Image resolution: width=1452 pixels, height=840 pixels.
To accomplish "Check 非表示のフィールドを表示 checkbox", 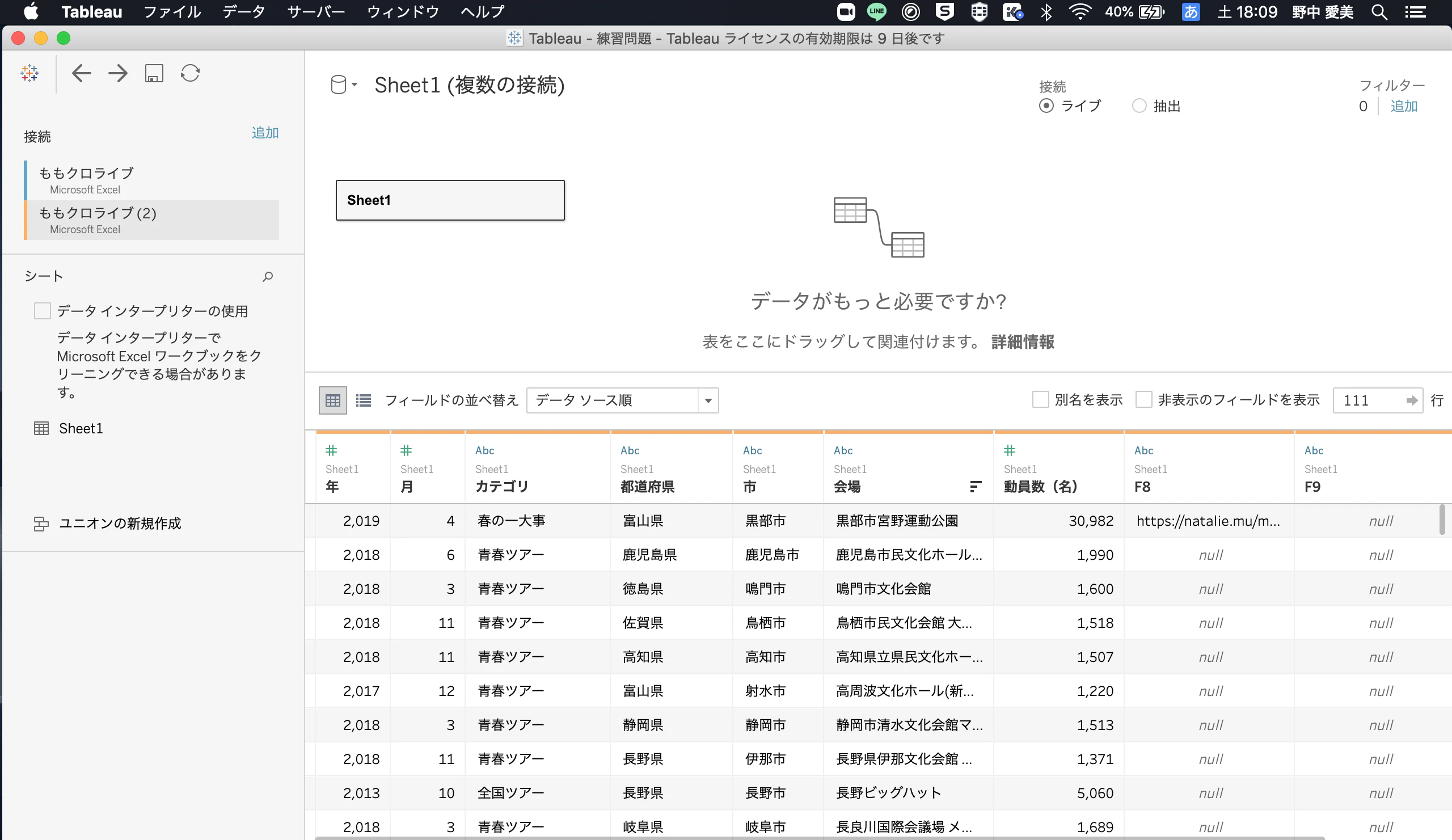I will pos(1143,400).
